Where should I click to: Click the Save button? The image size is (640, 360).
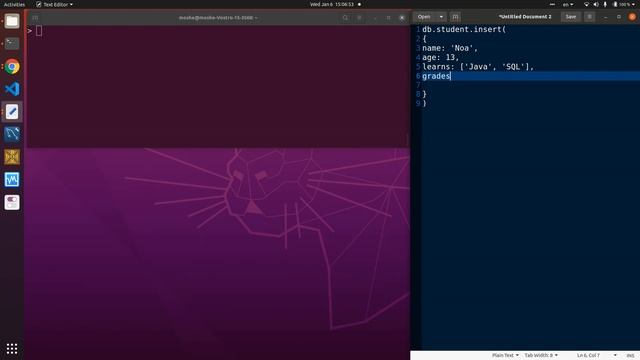(571, 17)
